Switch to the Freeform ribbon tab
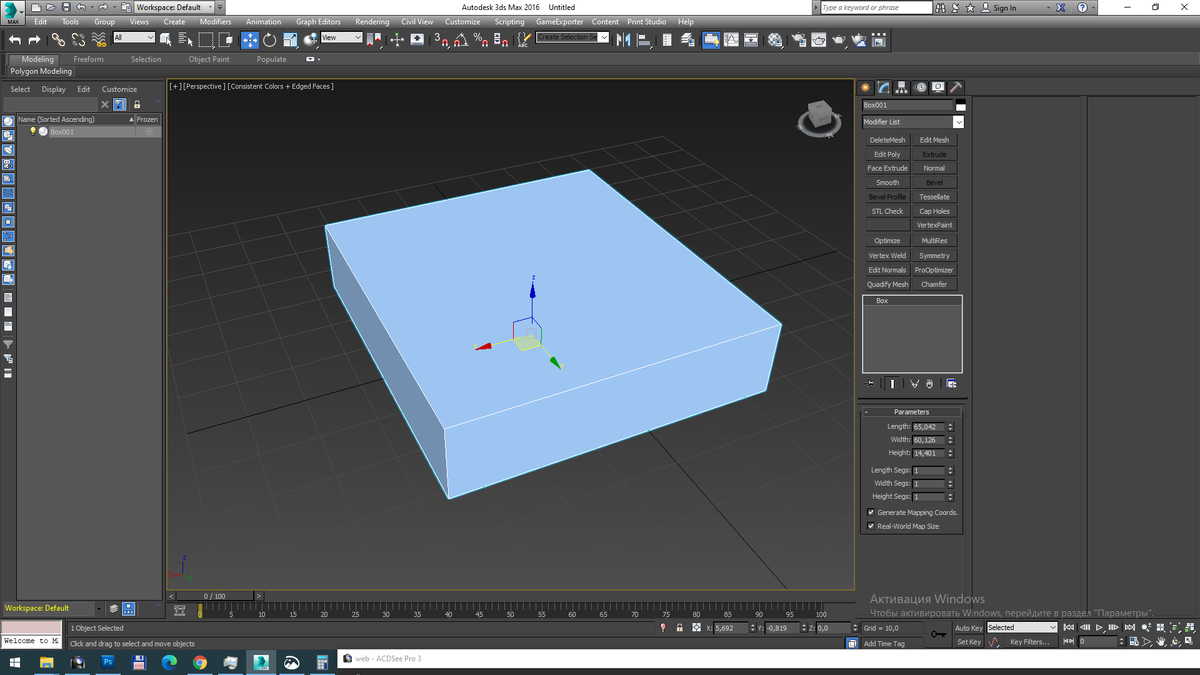This screenshot has width=1200, height=675. coord(88,59)
